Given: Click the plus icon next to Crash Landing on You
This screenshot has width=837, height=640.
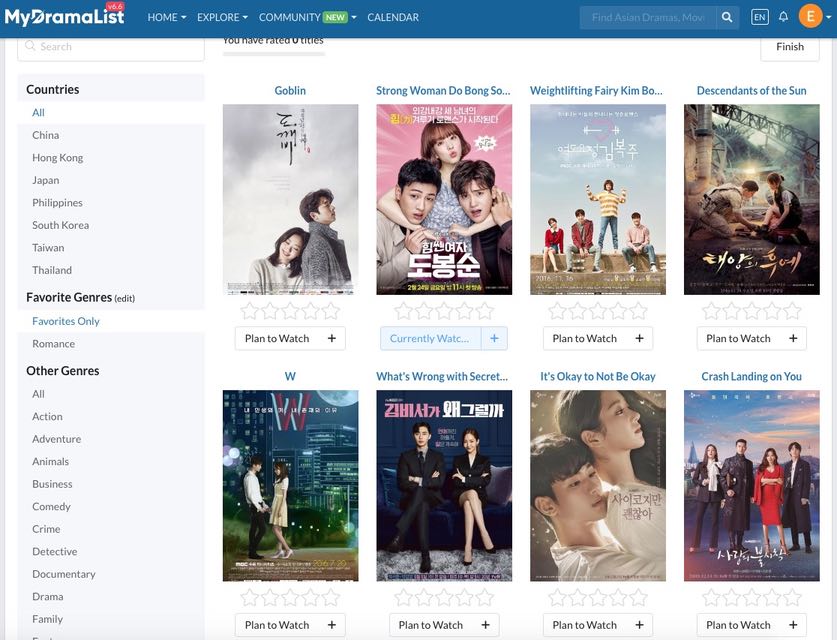Looking at the screenshot, I should click(x=792, y=623).
